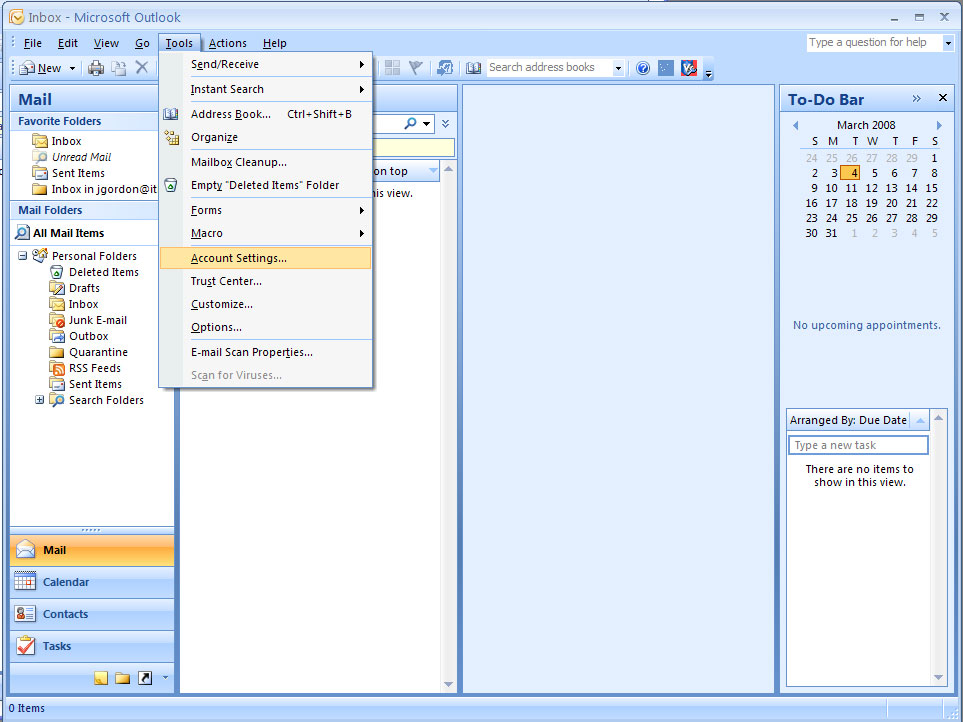Click the search magnifier icon in the Inbox
The image size is (963, 722).
tap(410, 123)
